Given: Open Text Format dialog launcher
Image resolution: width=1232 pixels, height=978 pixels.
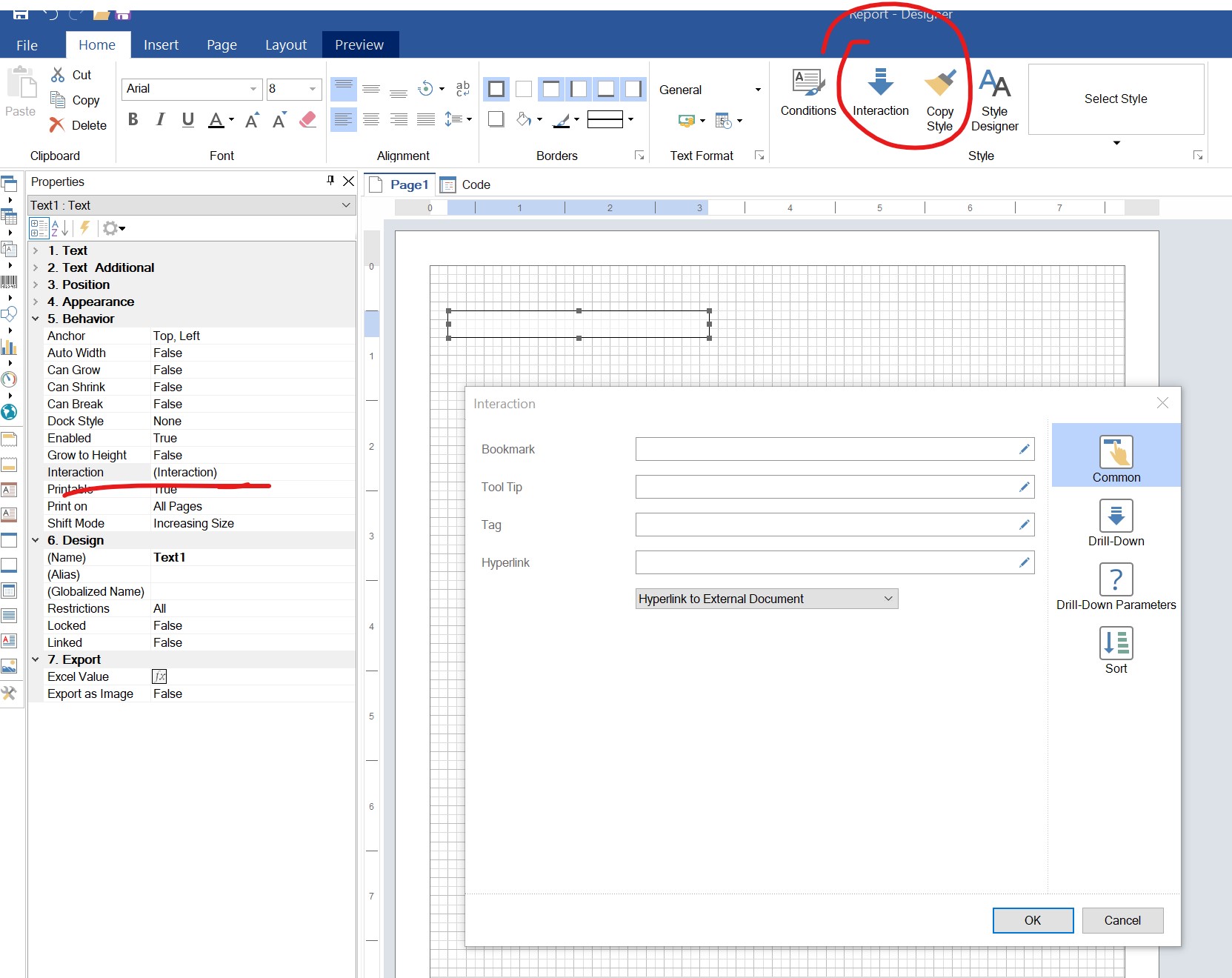Looking at the screenshot, I should click(759, 155).
